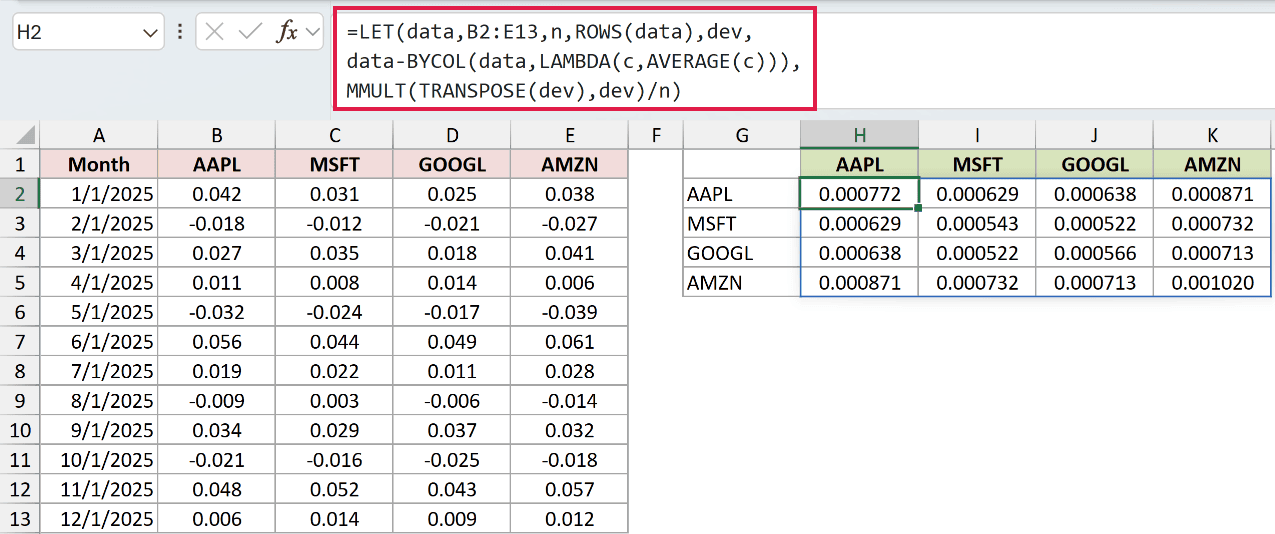This screenshot has height=534, width=1275.
Task: Click cell with value -0.025
Action: coord(452,460)
